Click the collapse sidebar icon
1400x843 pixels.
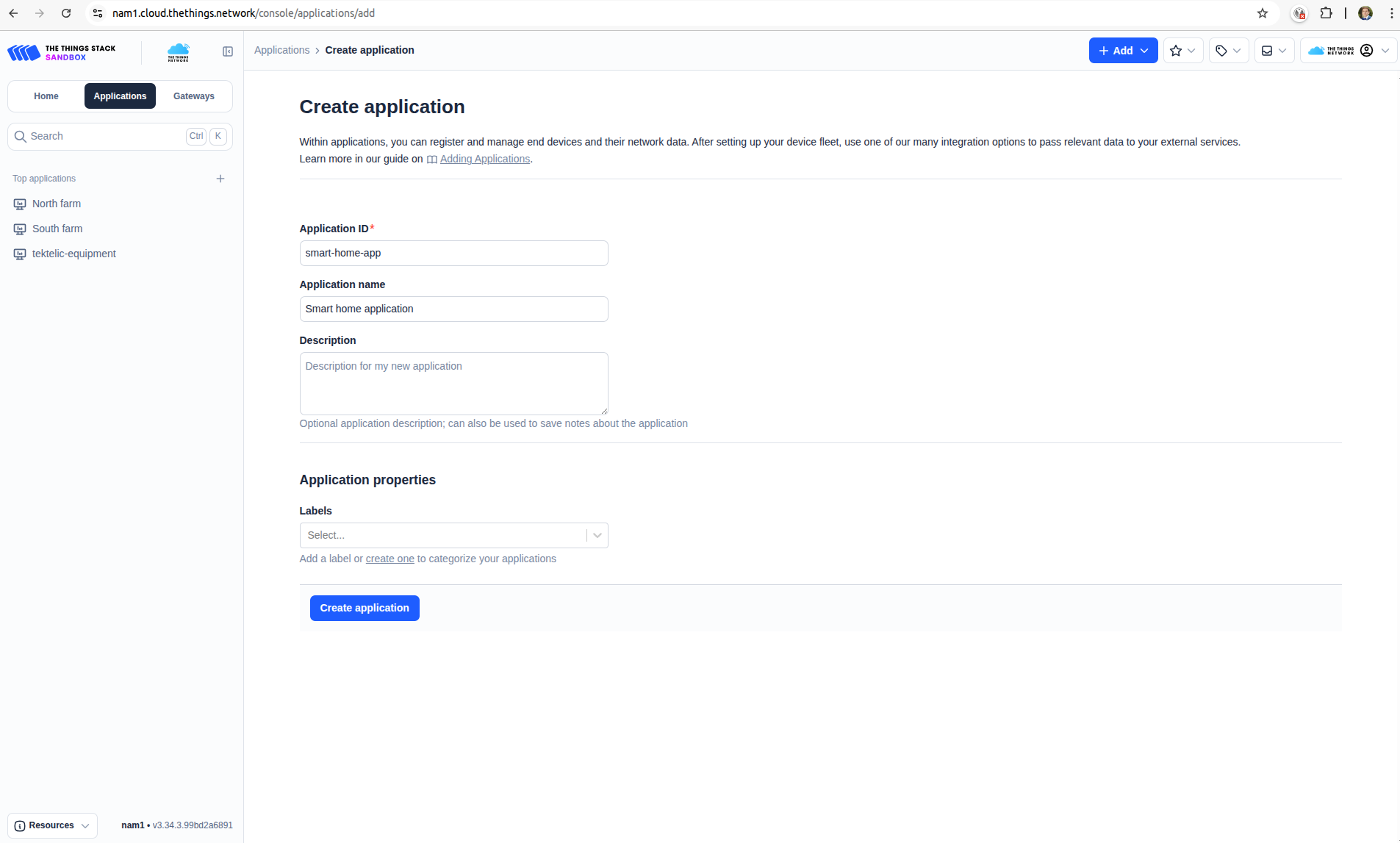[227, 51]
